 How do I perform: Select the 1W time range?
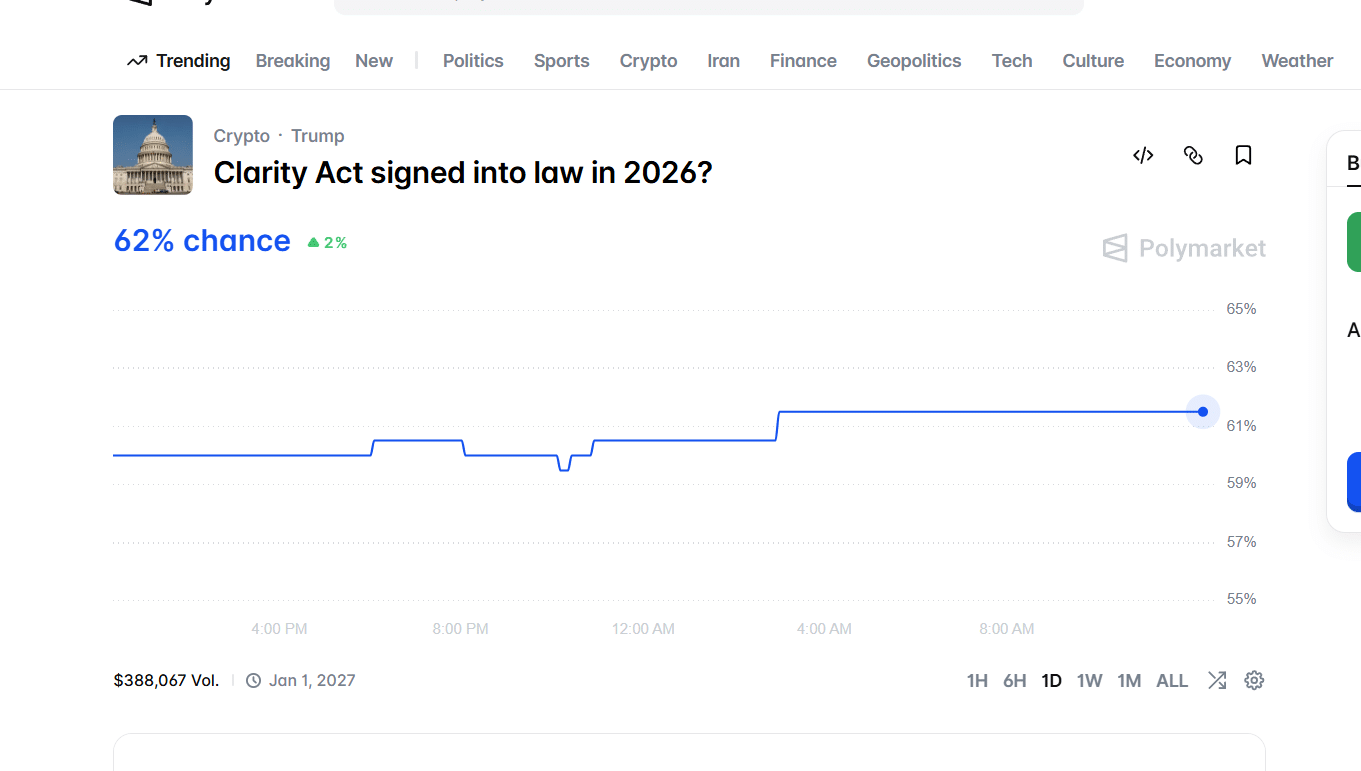click(x=1089, y=681)
